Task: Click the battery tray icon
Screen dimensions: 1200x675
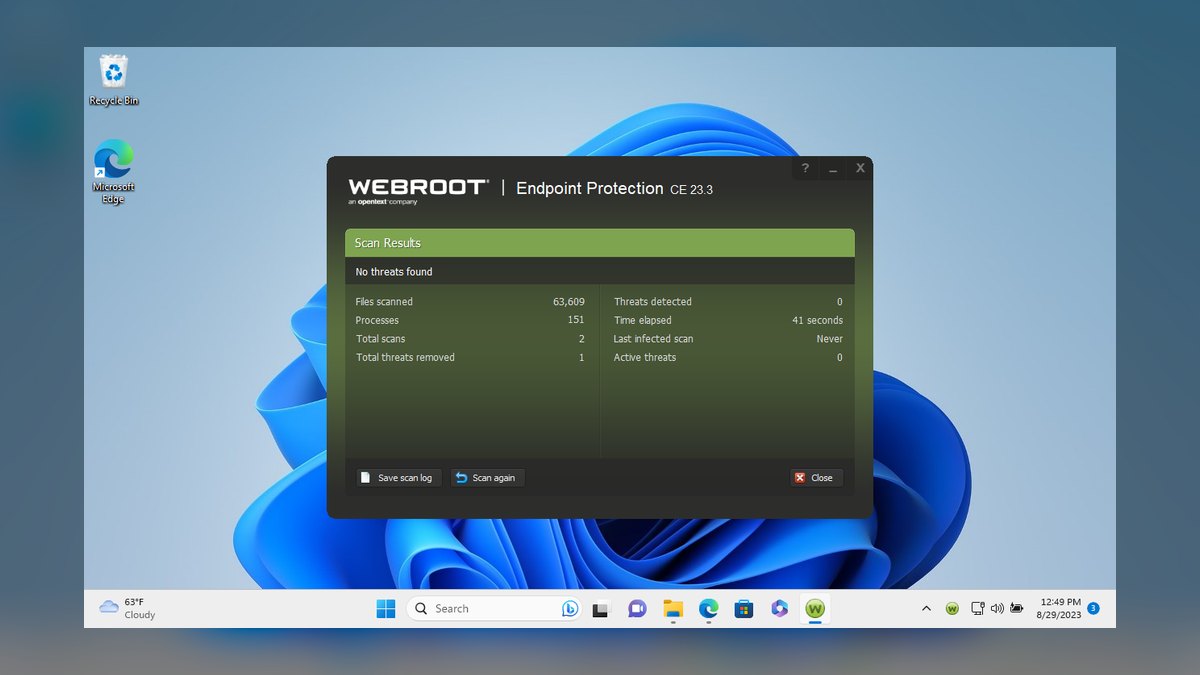Action: [1017, 608]
